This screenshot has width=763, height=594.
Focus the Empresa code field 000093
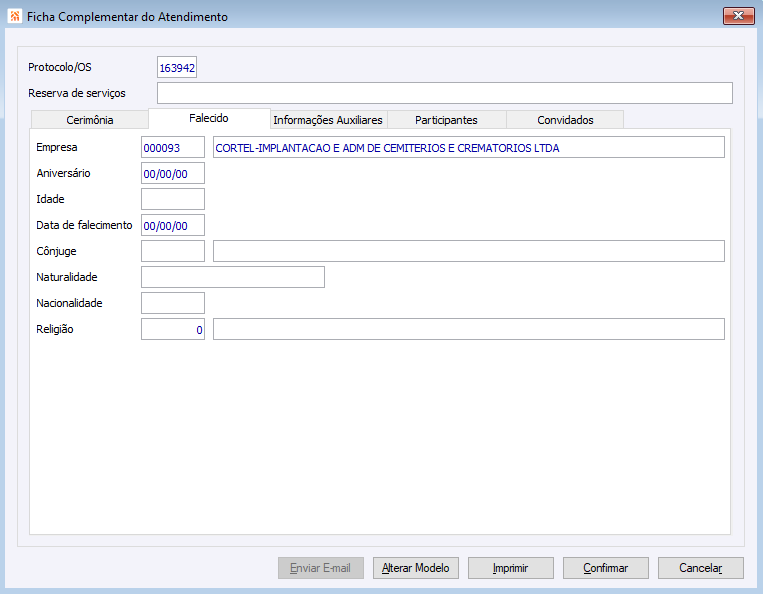tap(173, 147)
